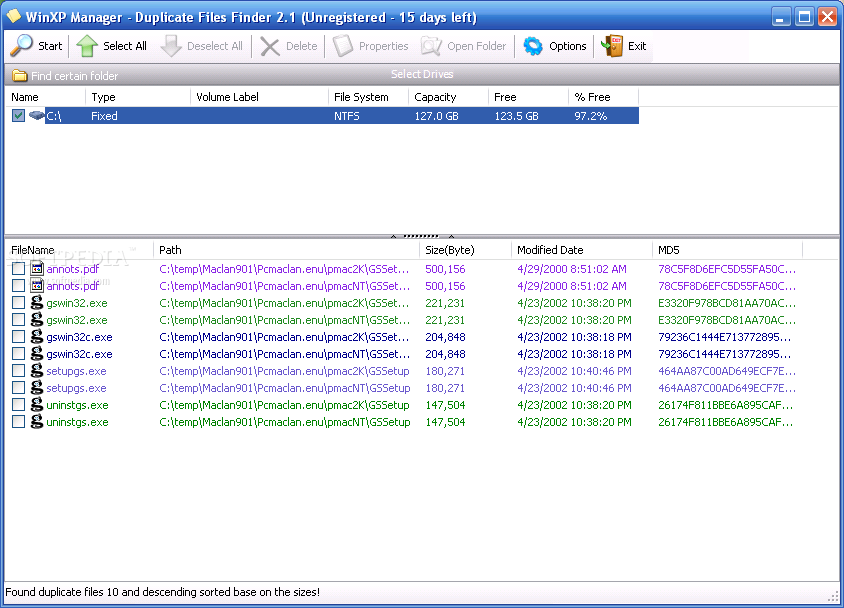Check the gswin32c.exe pmac2K checkbox
This screenshot has height=608, width=844.
click(x=18, y=337)
